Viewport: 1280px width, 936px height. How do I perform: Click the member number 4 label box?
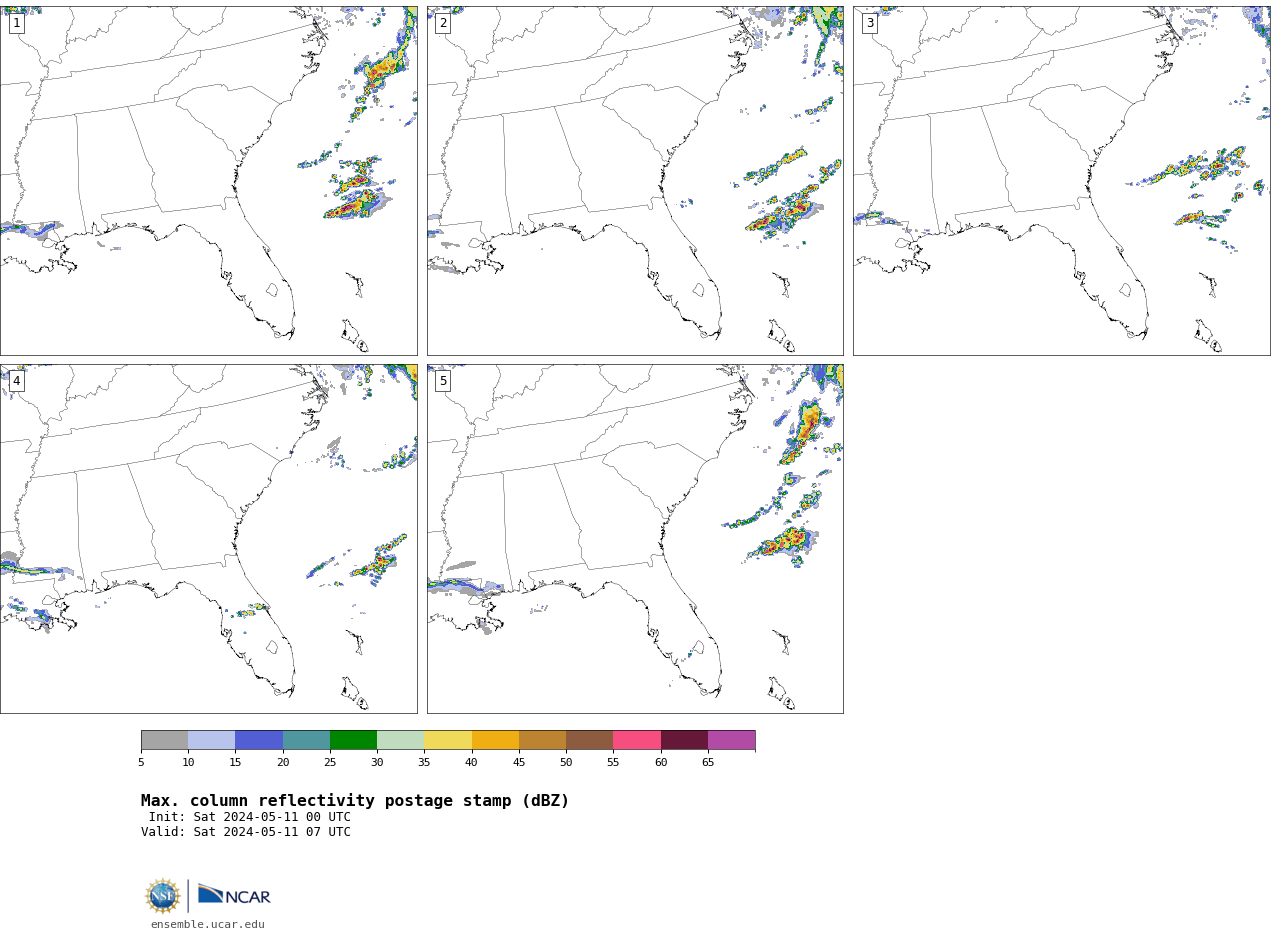click(x=17, y=381)
